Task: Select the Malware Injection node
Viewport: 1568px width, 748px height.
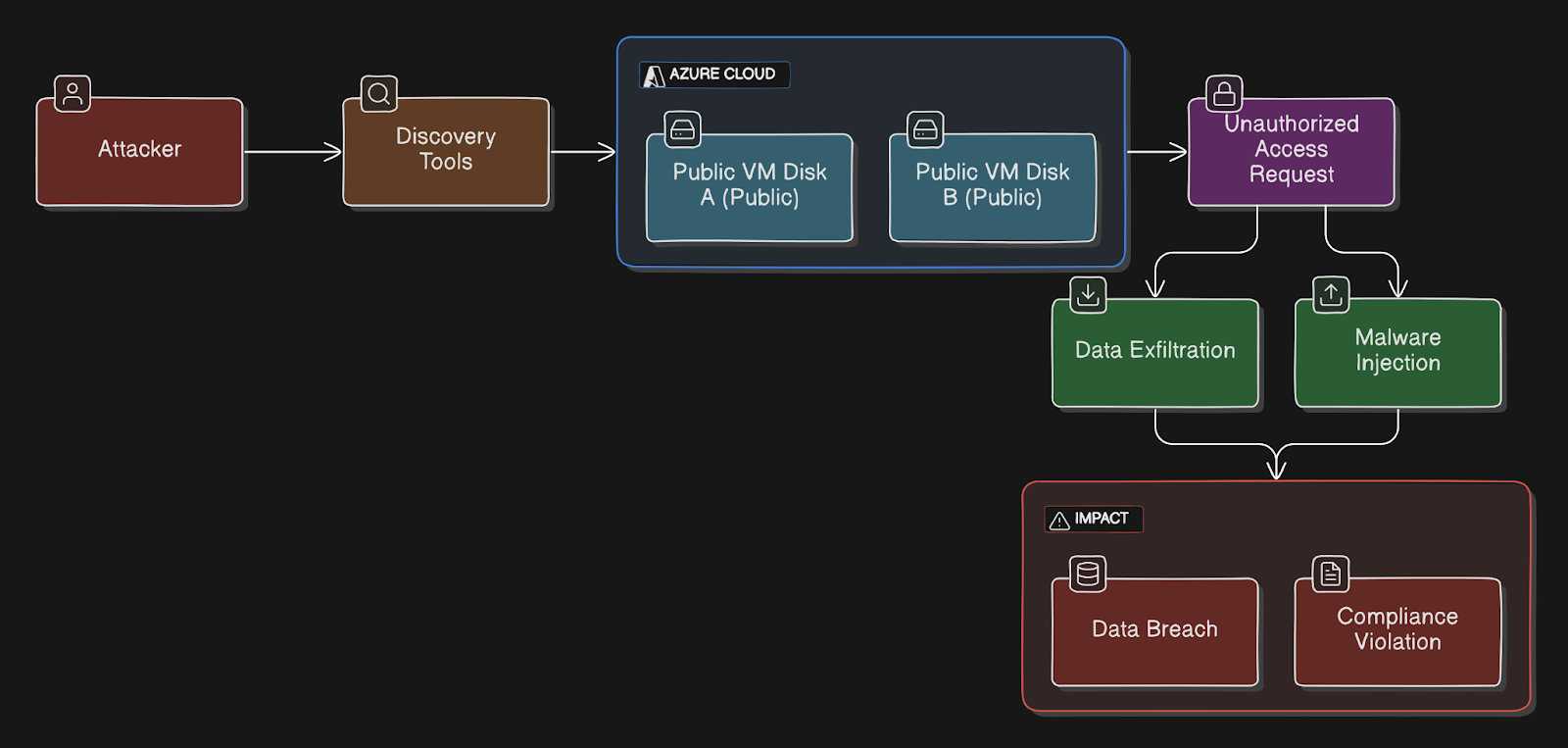Action: click(x=1398, y=353)
